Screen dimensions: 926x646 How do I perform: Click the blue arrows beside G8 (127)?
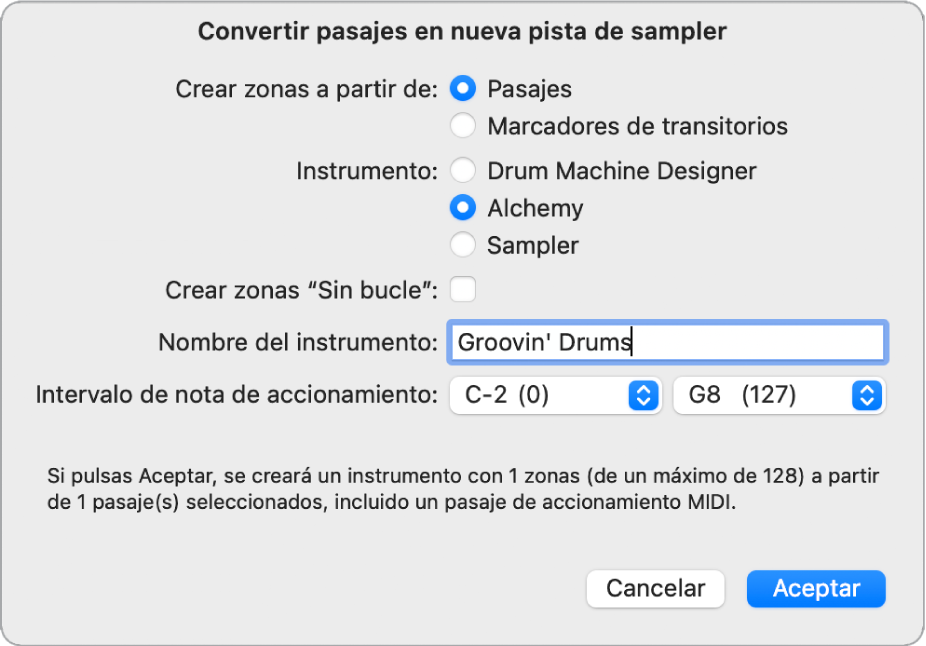coord(866,396)
